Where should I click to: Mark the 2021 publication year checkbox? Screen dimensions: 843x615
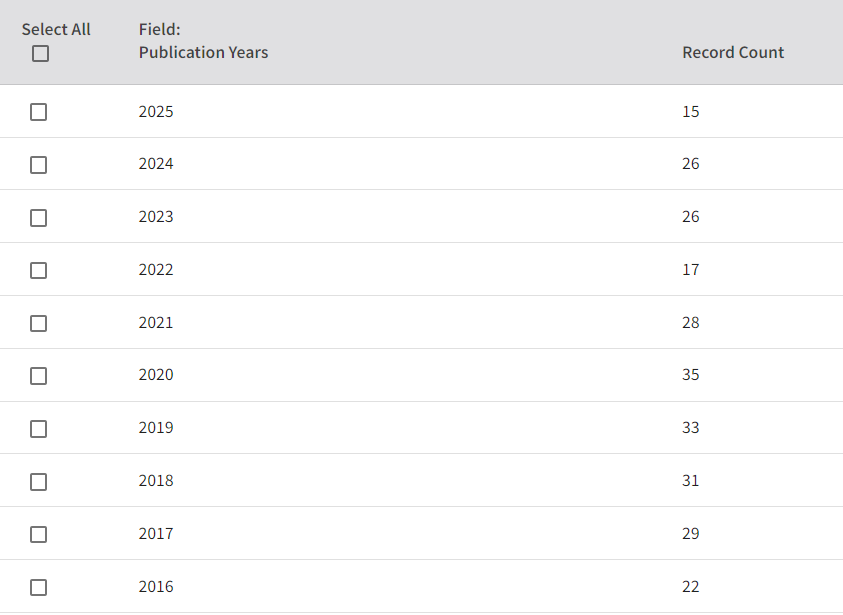click(38, 323)
